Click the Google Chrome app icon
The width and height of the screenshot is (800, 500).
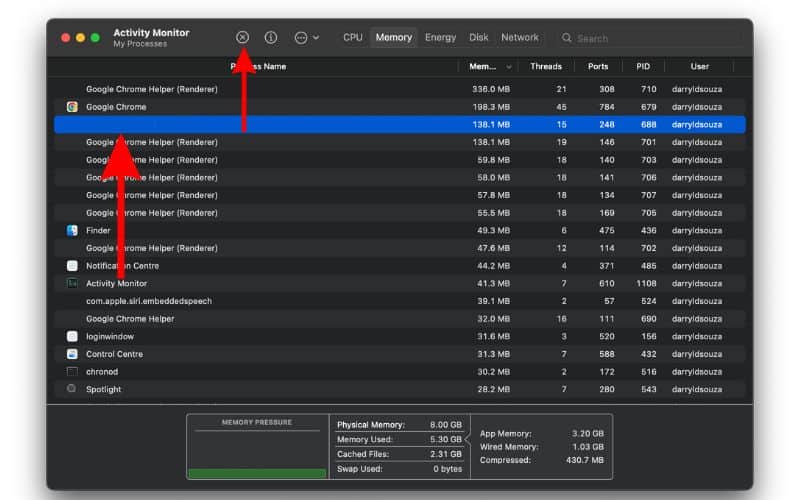coord(72,107)
